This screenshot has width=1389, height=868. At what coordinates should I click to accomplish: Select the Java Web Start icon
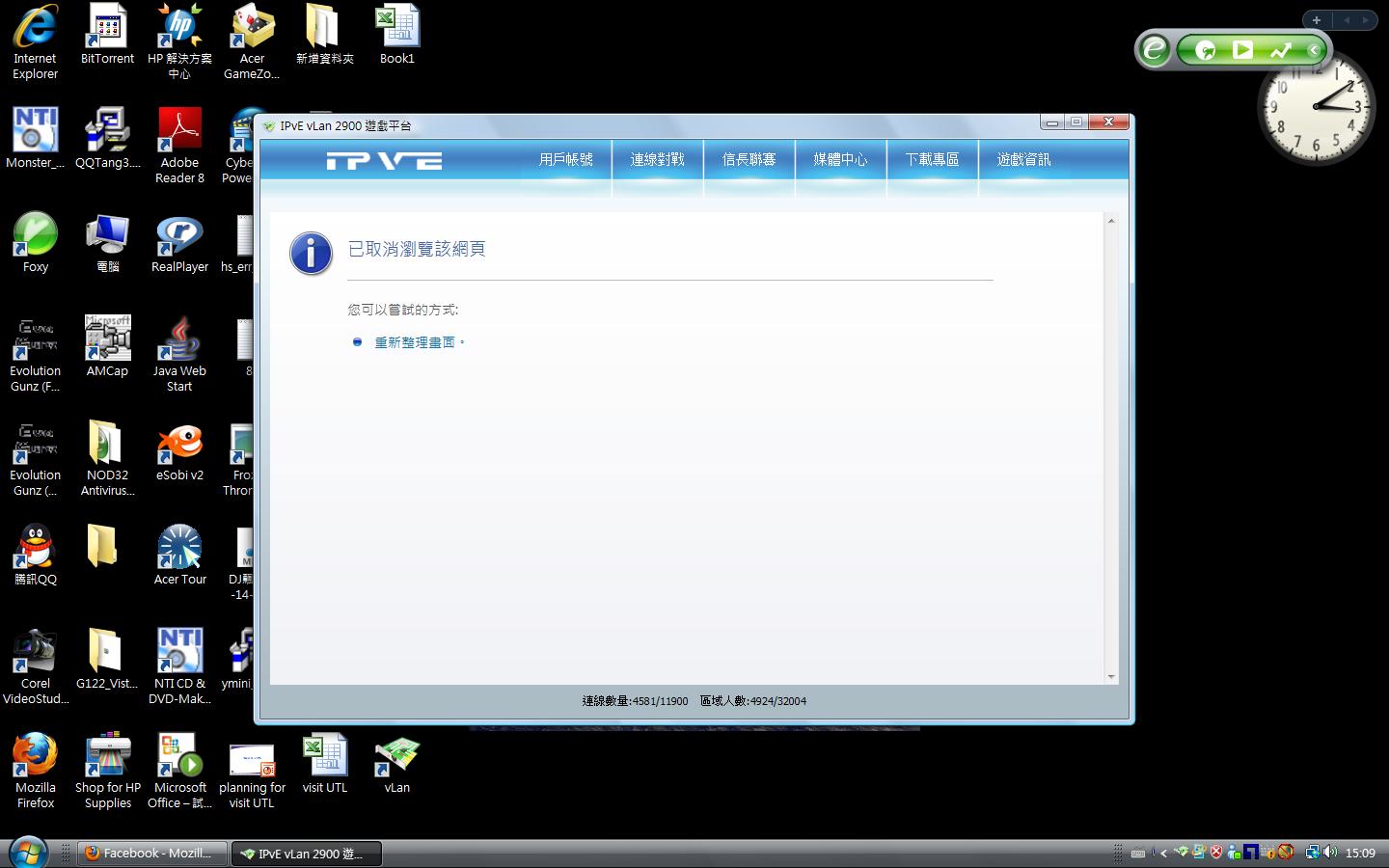pyautogui.click(x=179, y=355)
